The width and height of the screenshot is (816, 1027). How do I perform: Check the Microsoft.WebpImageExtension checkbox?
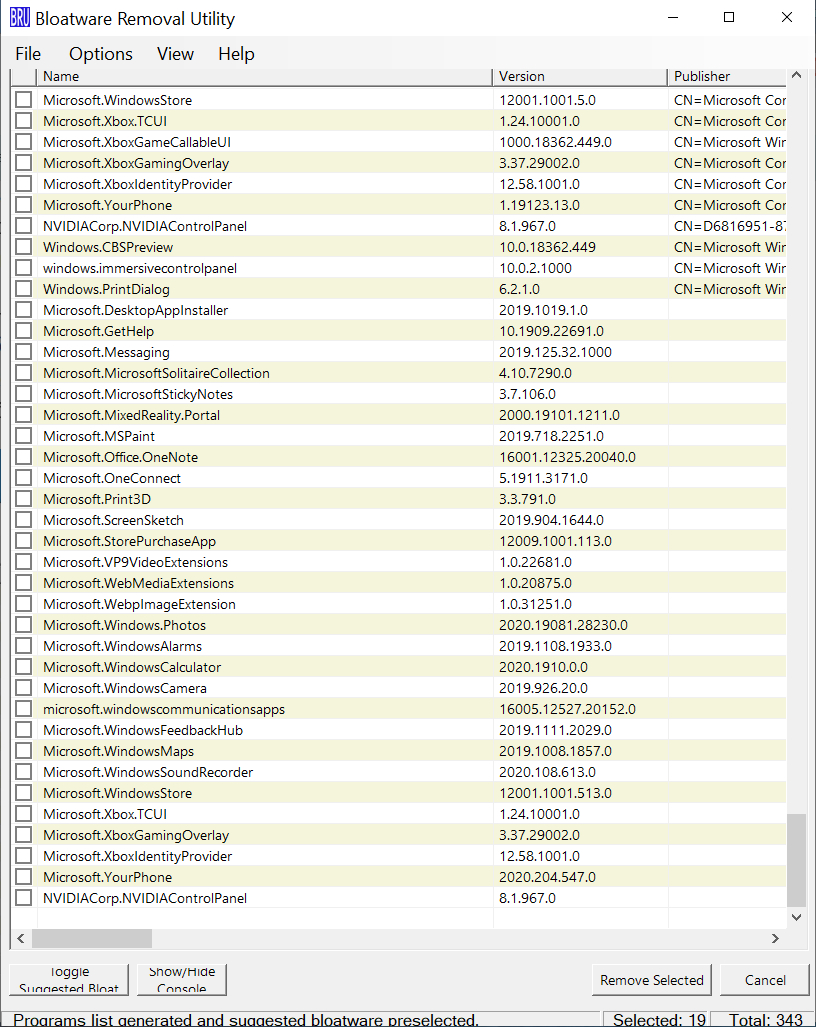click(x=24, y=603)
